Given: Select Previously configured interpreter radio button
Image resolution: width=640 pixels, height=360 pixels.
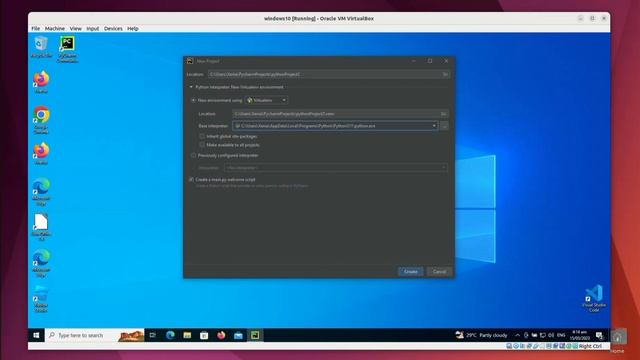Looking at the screenshot, I should [193, 156].
